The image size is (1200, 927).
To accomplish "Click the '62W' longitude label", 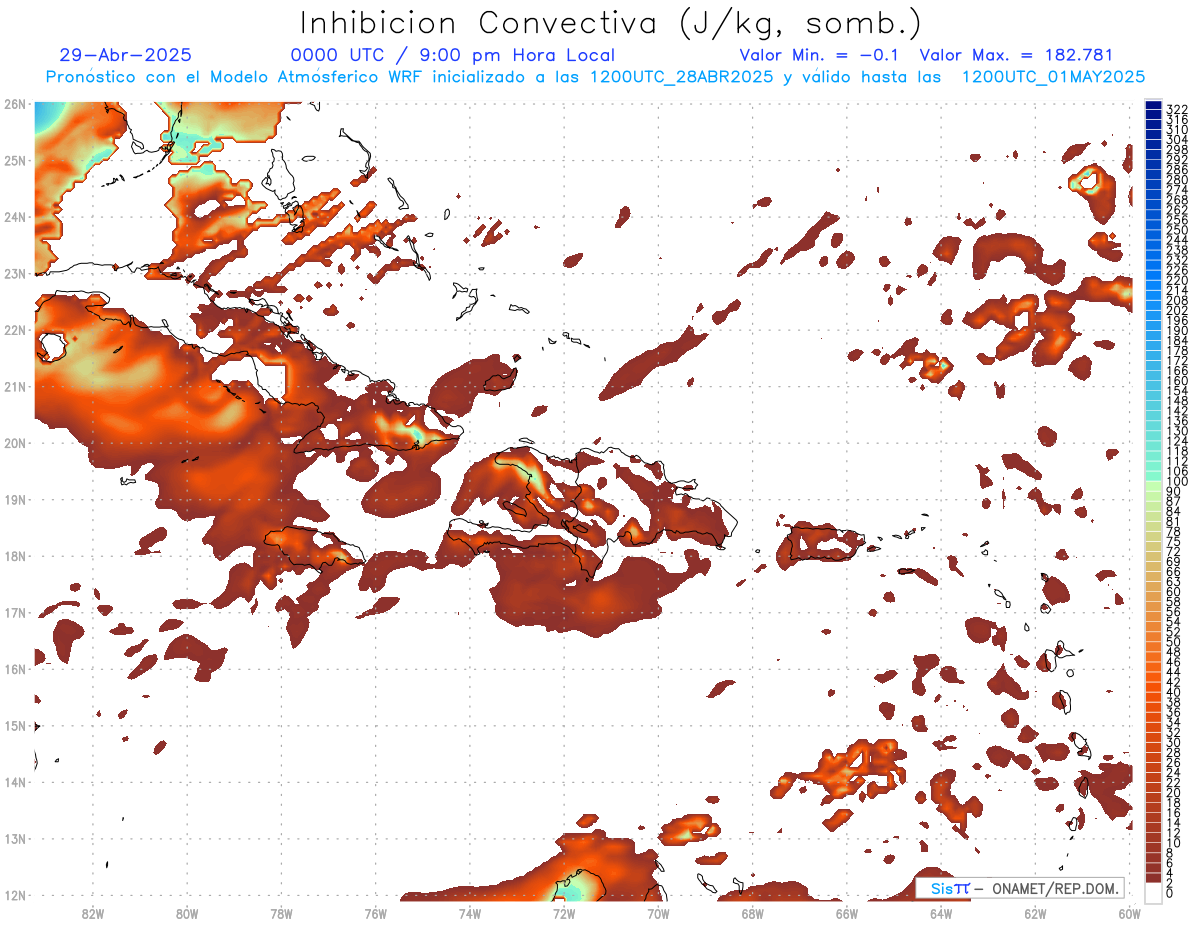I will [x=1035, y=914].
